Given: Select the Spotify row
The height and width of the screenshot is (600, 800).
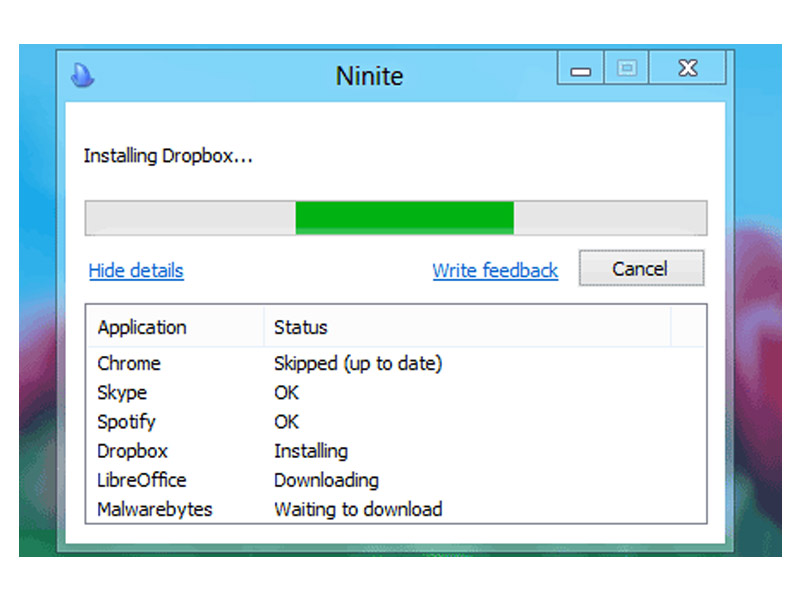Looking at the screenshot, I should (x=396, y=421).
